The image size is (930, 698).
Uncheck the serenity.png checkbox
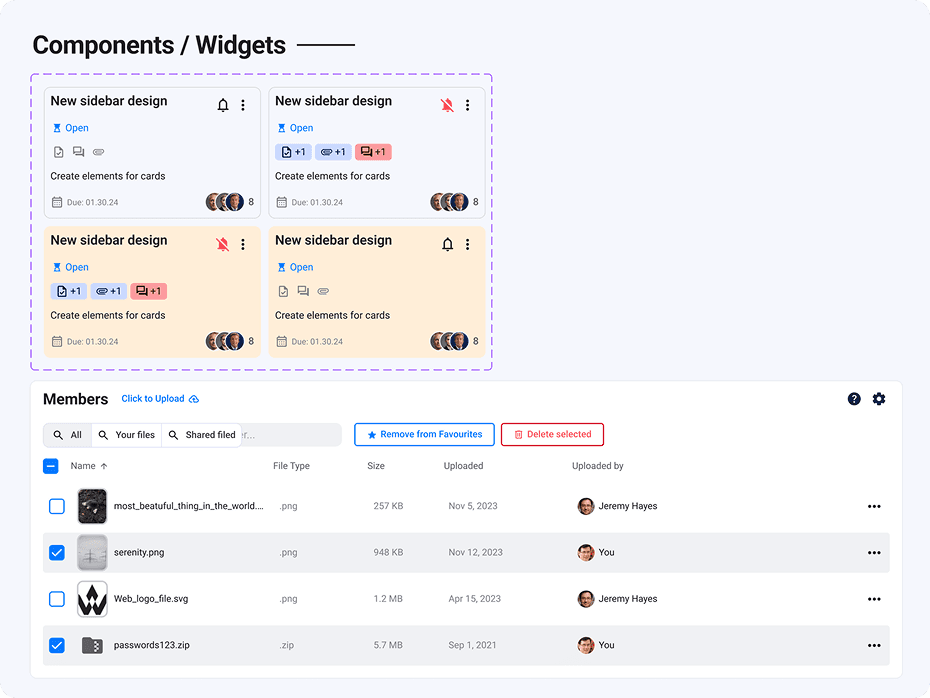[57, 552]
